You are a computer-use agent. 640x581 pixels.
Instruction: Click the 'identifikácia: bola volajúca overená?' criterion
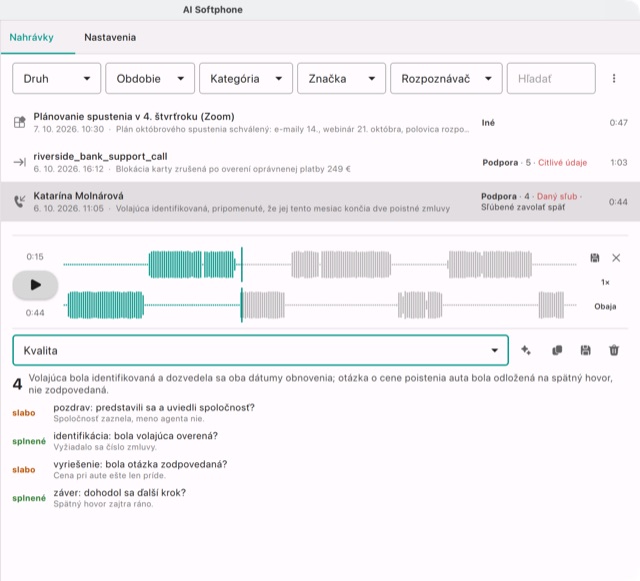click(136, 436)
